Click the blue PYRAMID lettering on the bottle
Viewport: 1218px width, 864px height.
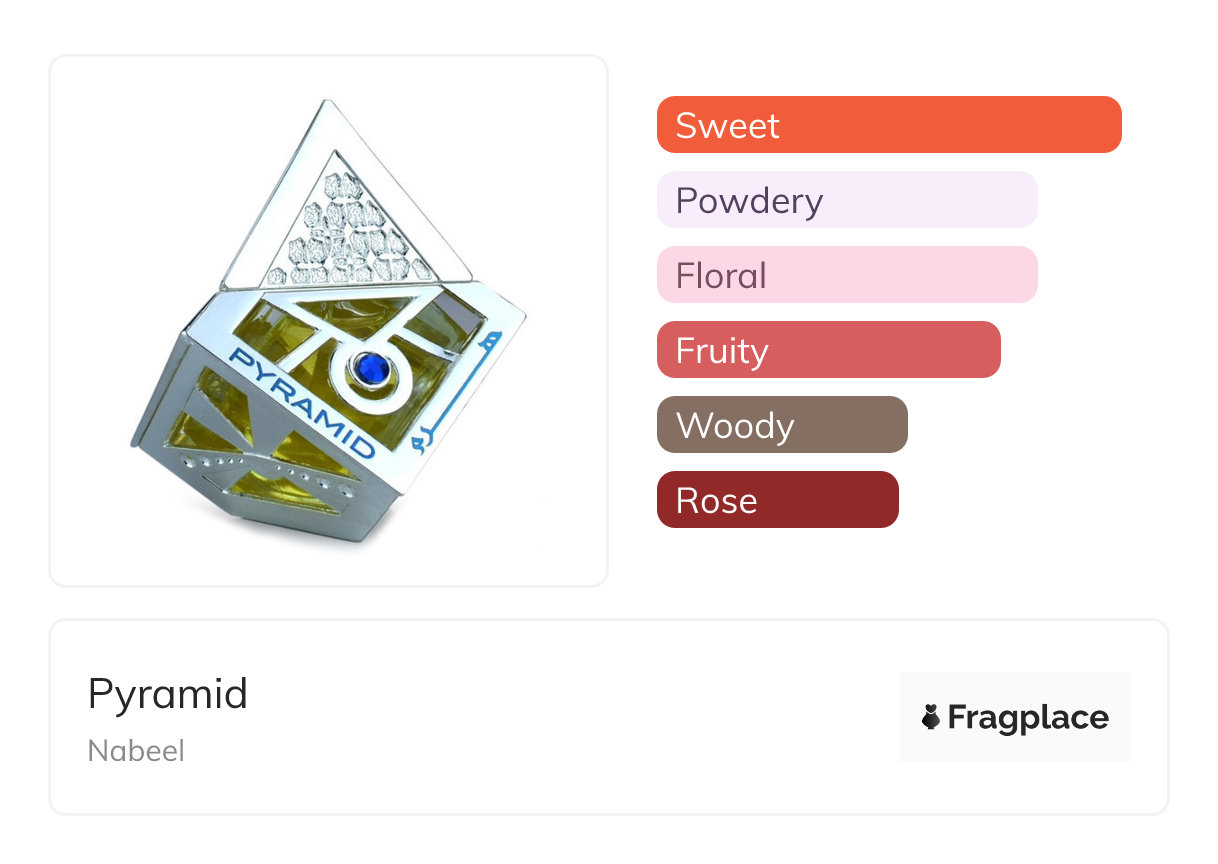299,399
